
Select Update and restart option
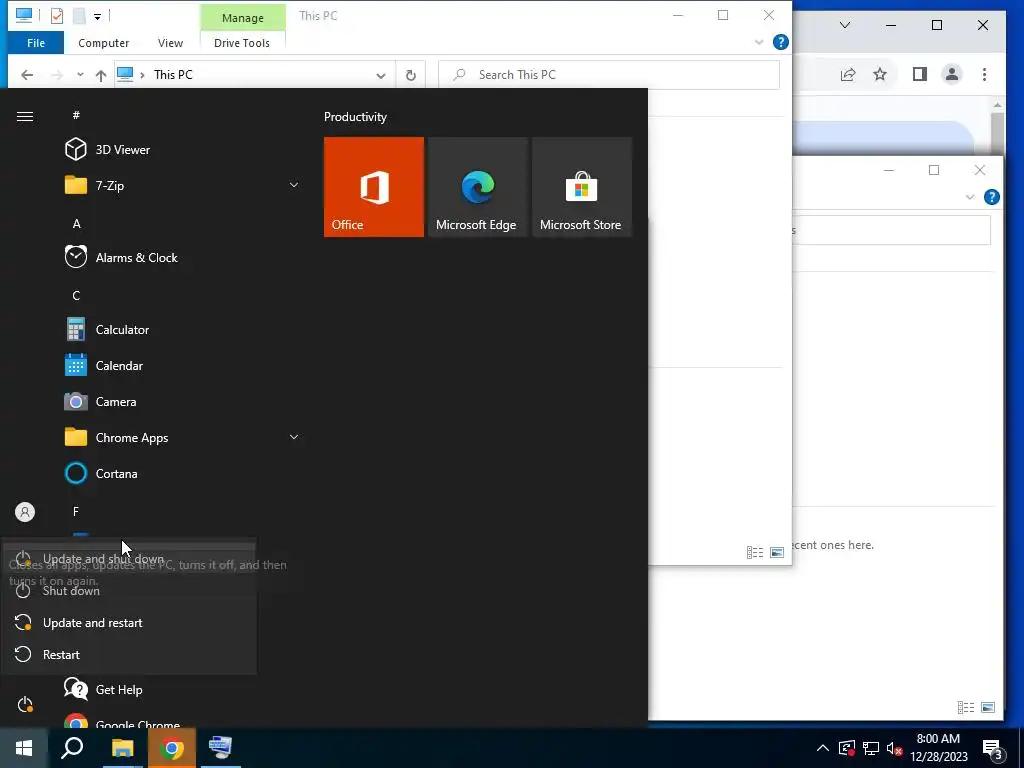[x=129, y=623]
